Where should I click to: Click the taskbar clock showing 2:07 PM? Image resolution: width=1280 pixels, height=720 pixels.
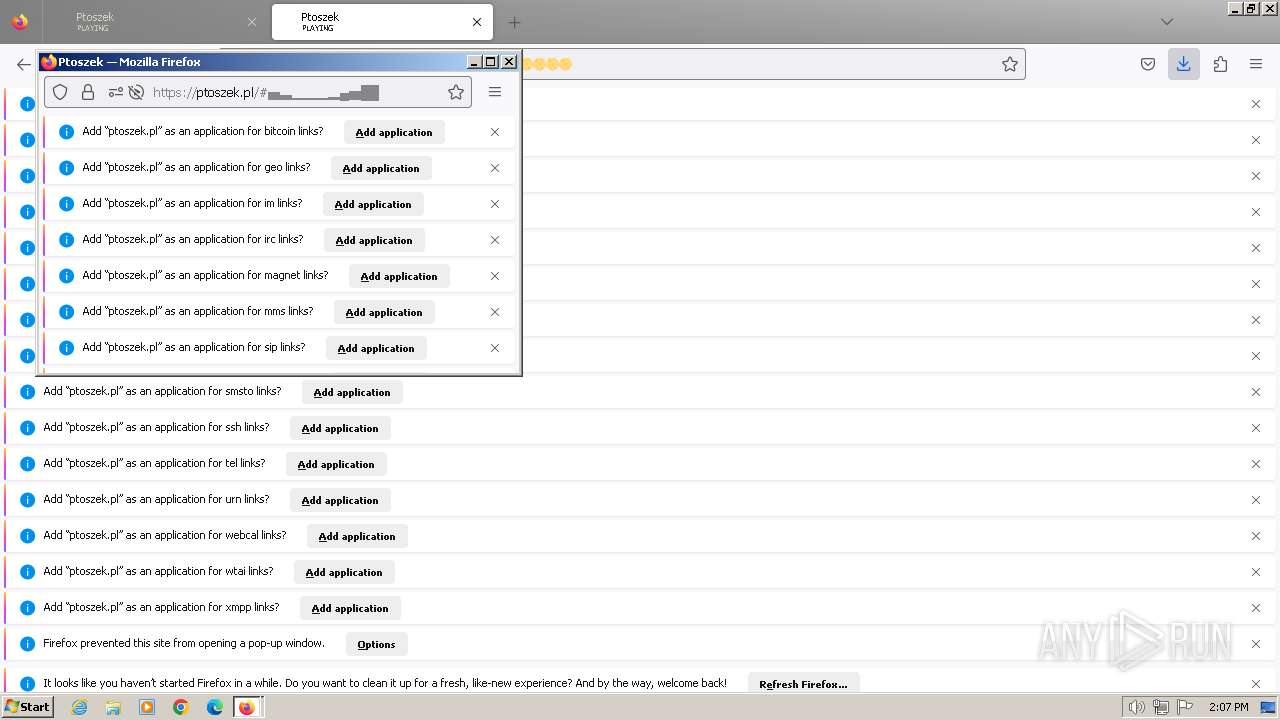[x=1229, y=707]
